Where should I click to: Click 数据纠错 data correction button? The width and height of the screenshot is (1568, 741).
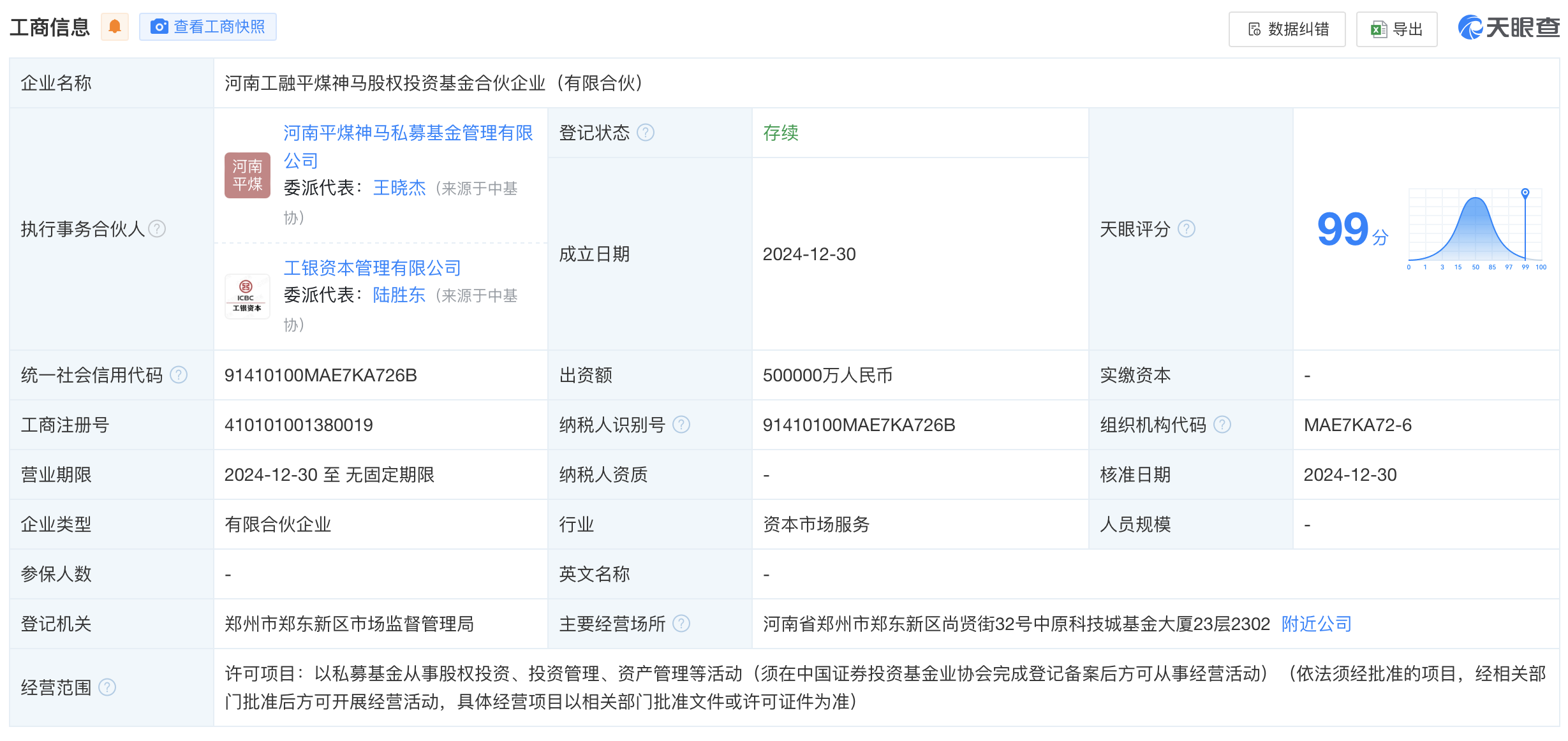pos(1287,29)
